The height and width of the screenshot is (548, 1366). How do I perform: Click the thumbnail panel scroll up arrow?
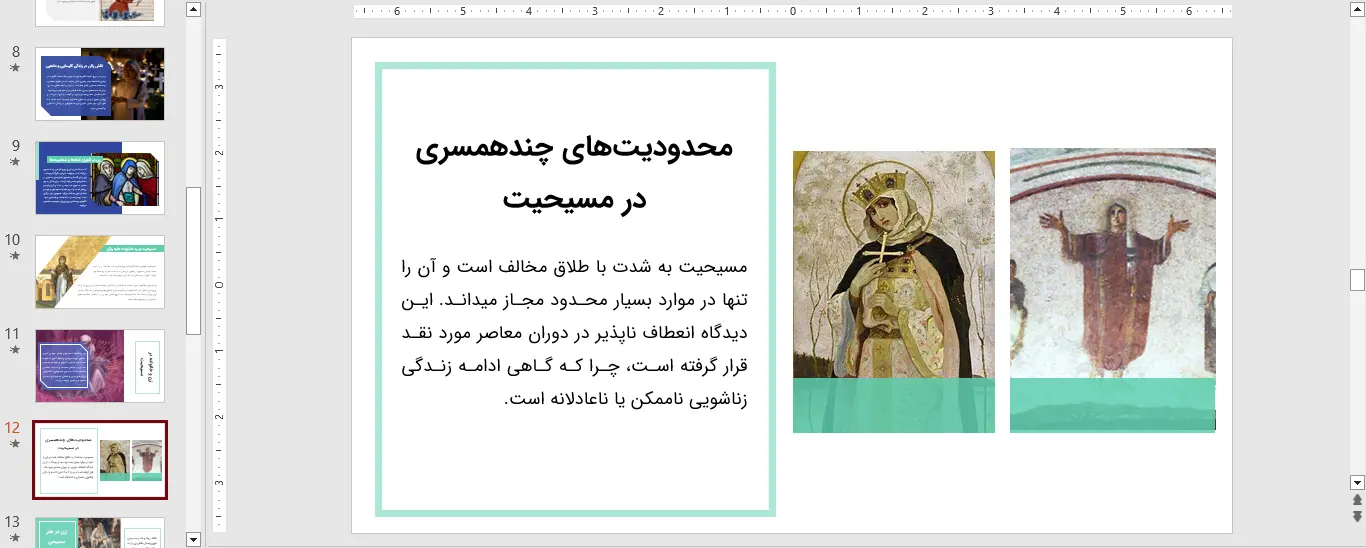[x=194, y=10]
